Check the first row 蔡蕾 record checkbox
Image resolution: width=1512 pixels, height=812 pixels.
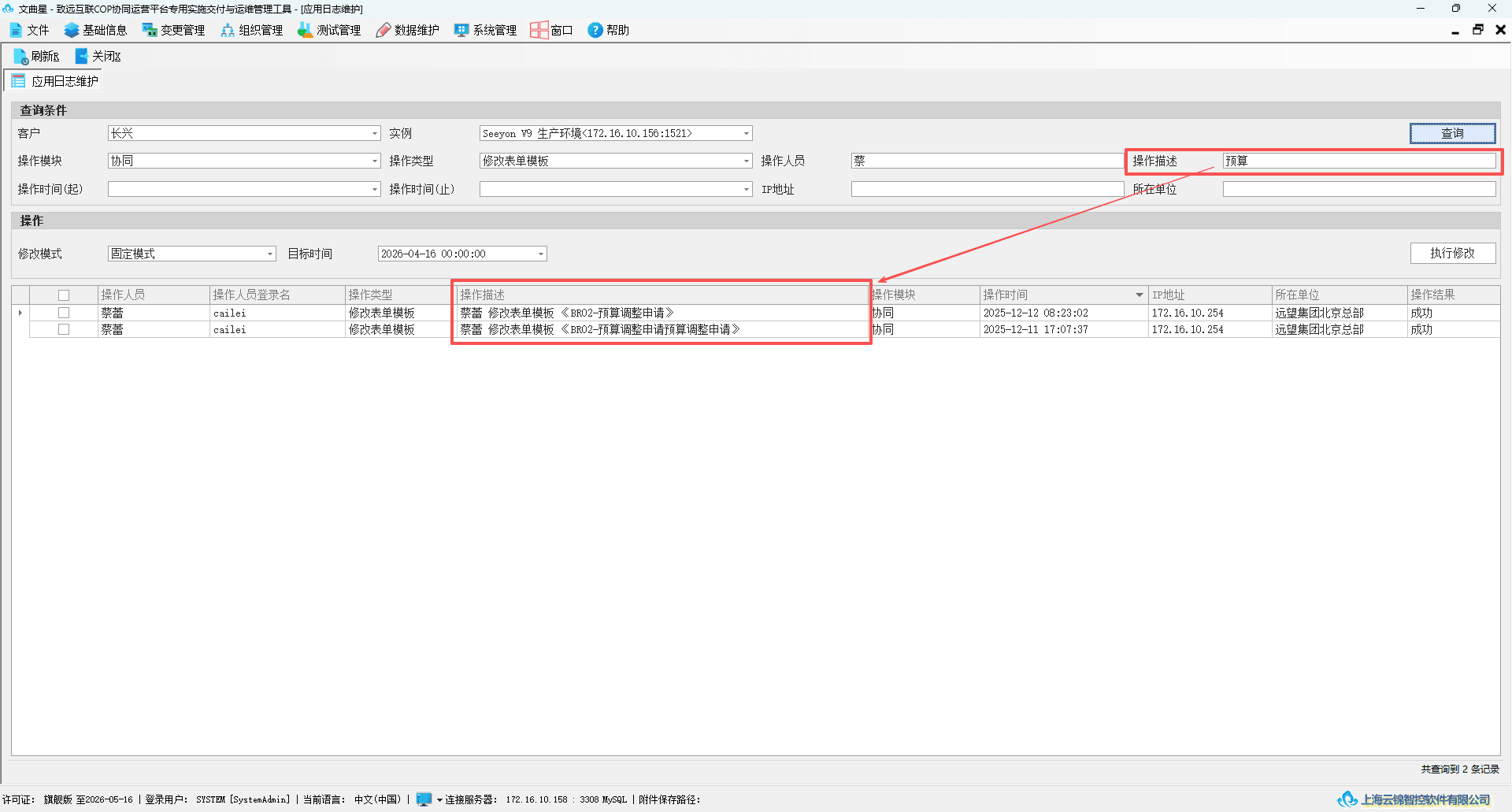(x=64, y=313)
